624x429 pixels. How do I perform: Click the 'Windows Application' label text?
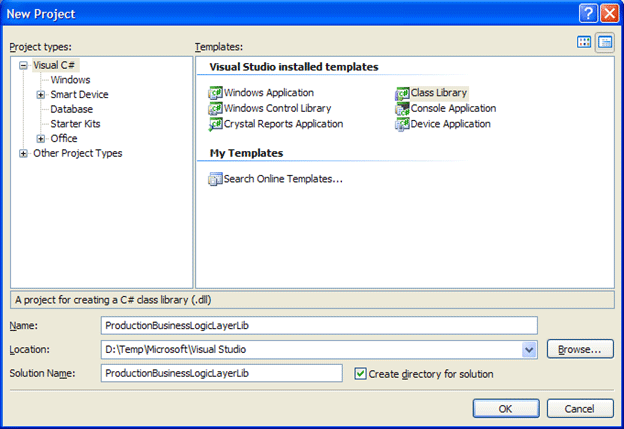269,93
